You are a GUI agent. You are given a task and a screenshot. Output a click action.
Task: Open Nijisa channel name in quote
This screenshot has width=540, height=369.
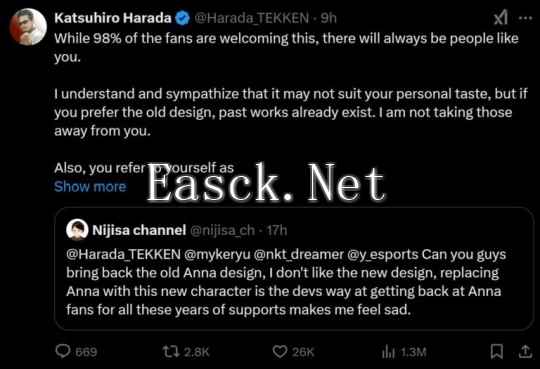pos(139,230)
